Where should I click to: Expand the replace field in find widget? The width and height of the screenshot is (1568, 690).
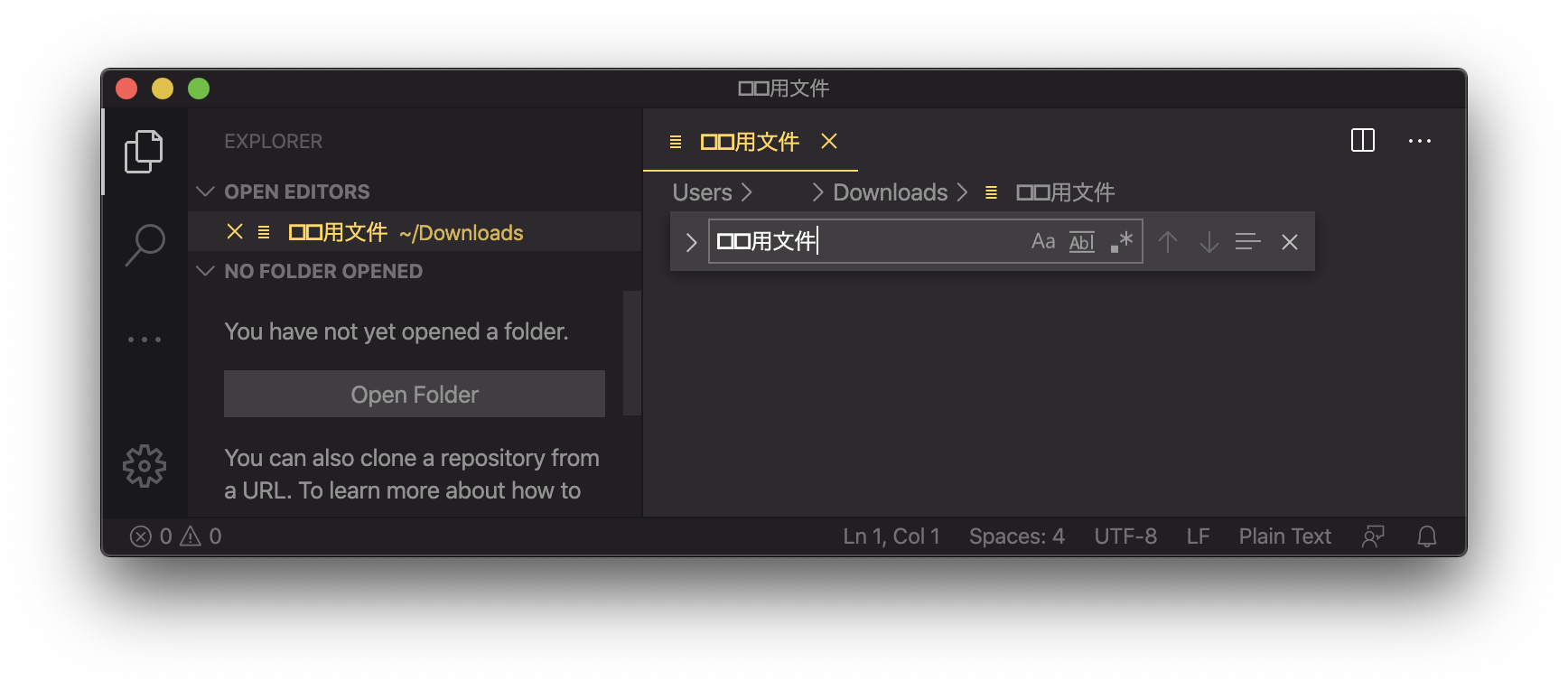click(691, 241)
